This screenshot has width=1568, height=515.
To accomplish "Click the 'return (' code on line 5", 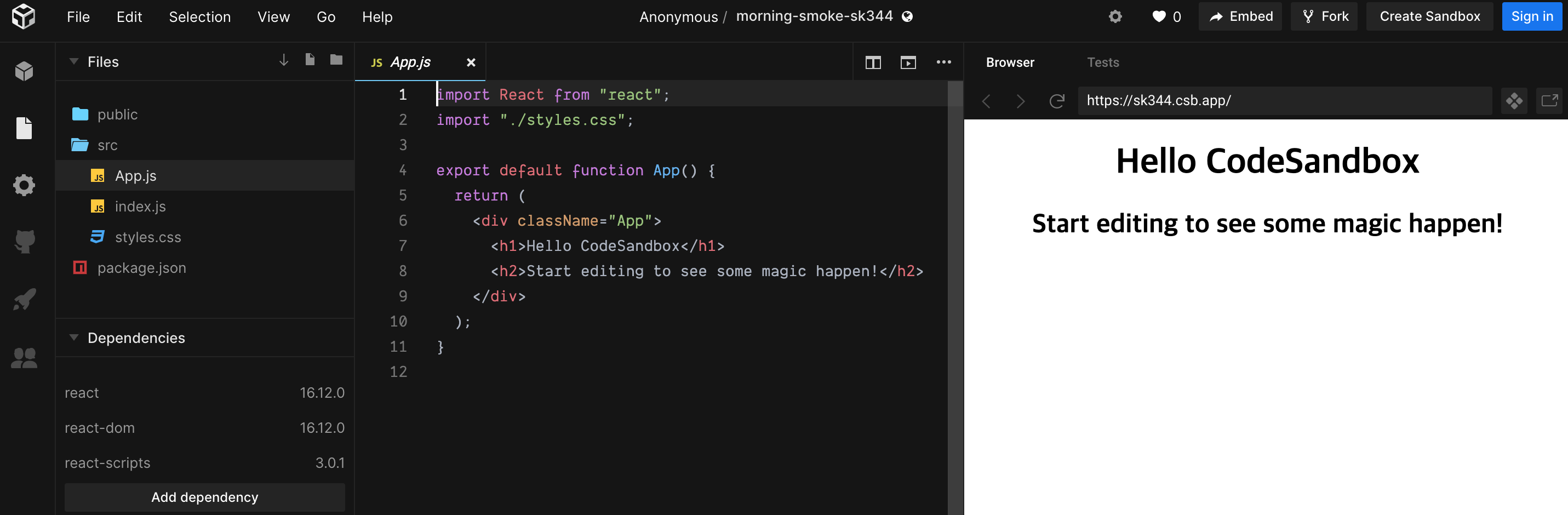I will click(489, 196).
